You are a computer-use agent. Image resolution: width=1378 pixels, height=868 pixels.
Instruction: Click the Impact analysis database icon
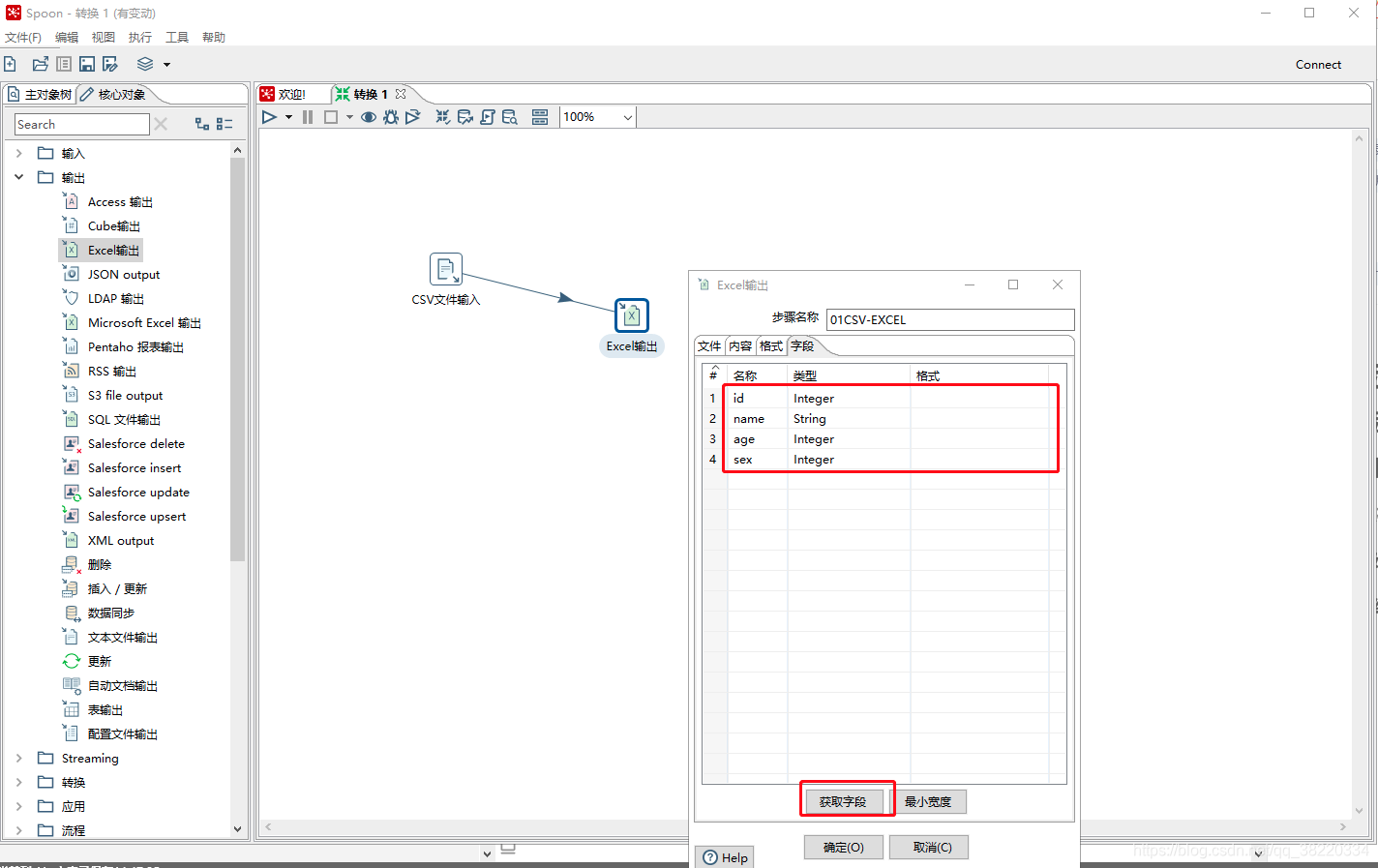(x=465, y=117)
